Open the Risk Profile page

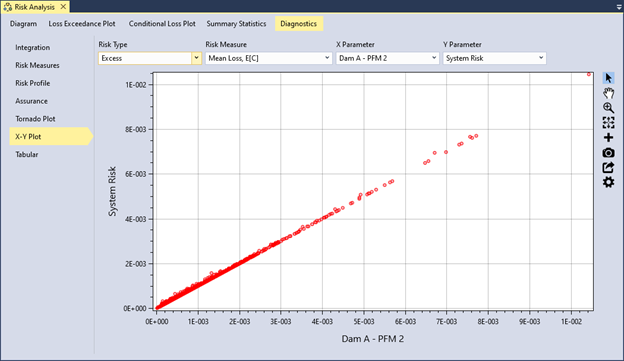33,83
